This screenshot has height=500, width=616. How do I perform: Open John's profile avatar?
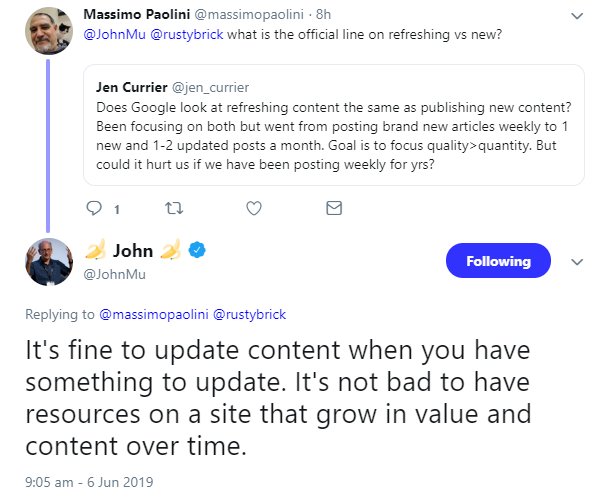coord(46,263)
